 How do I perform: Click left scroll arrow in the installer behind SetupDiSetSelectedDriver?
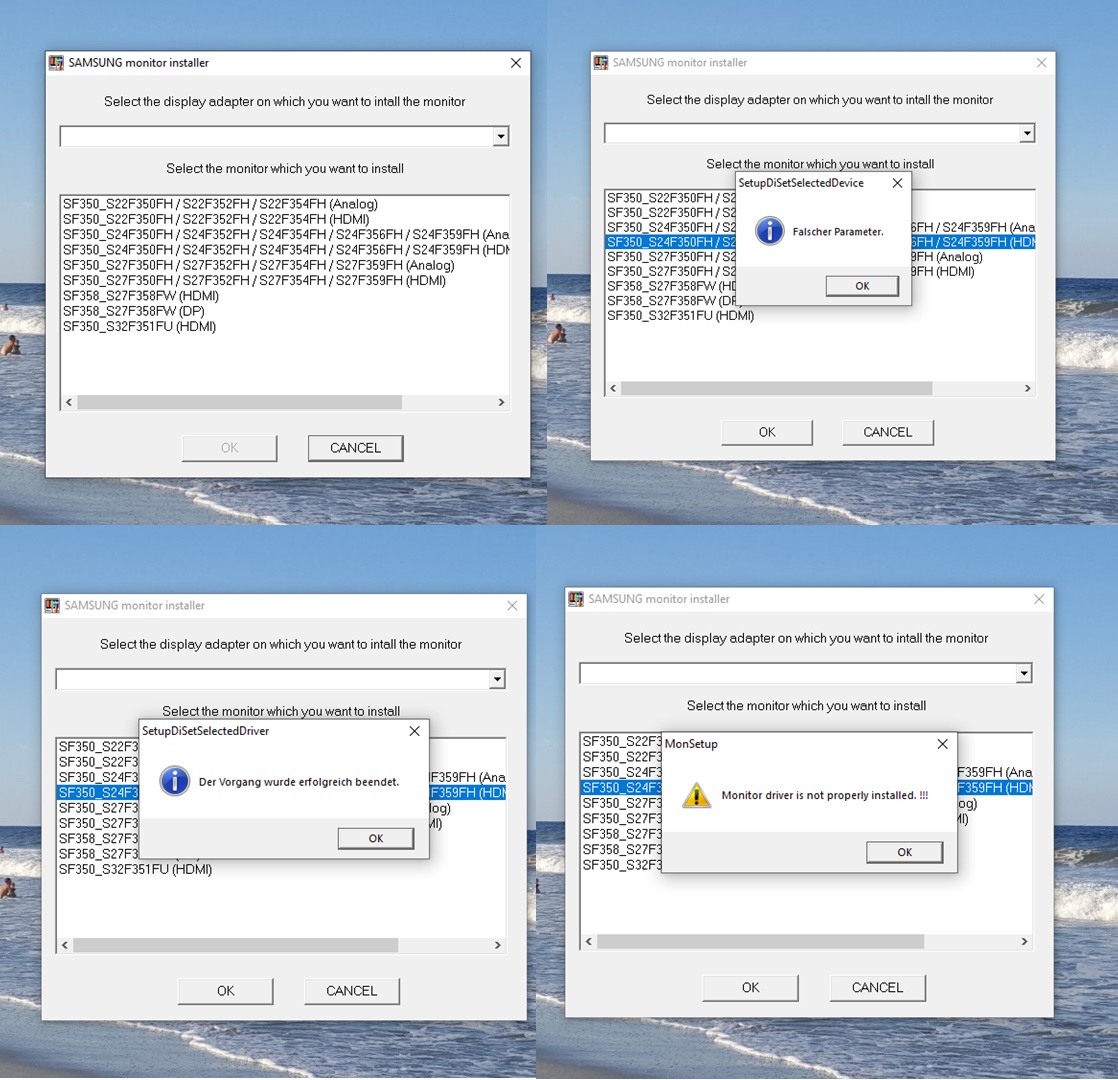65,945
